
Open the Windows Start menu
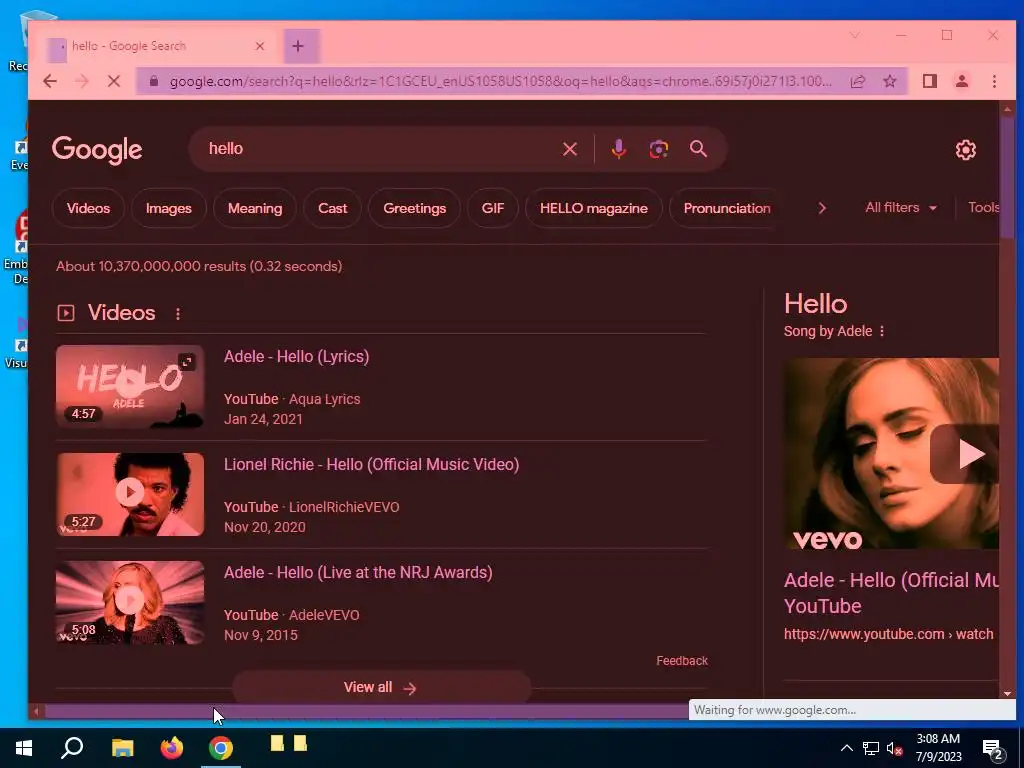click(24, 748)
